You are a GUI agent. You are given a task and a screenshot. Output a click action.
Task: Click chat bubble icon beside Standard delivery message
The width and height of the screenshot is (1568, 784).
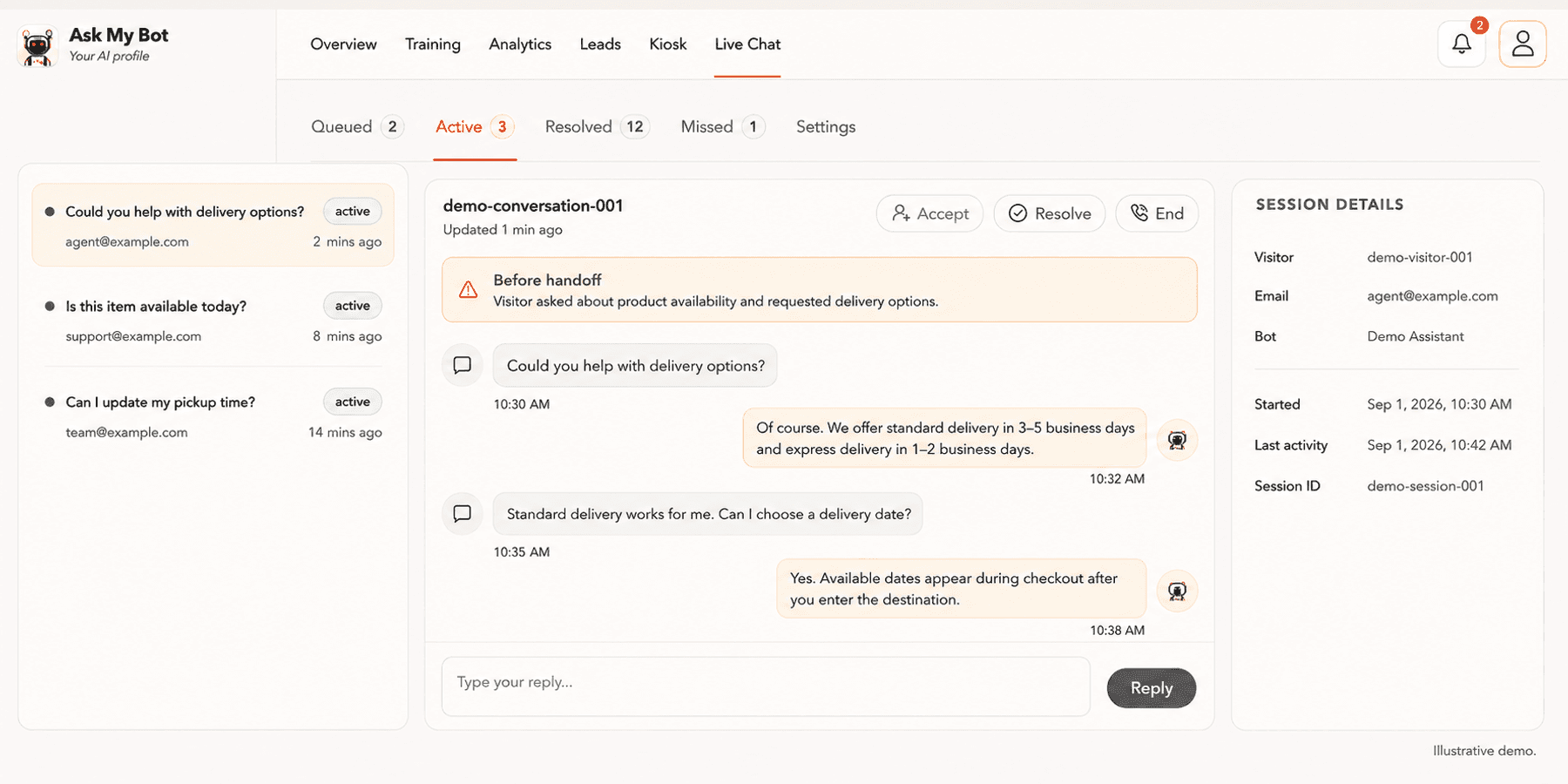coord(463,514)
